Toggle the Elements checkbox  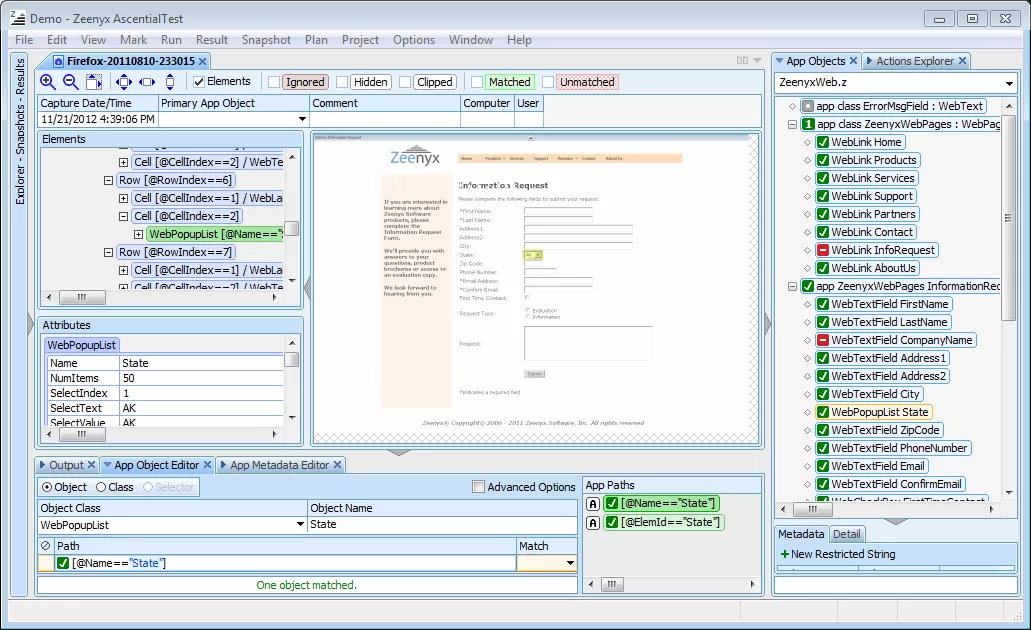(199, 82)
